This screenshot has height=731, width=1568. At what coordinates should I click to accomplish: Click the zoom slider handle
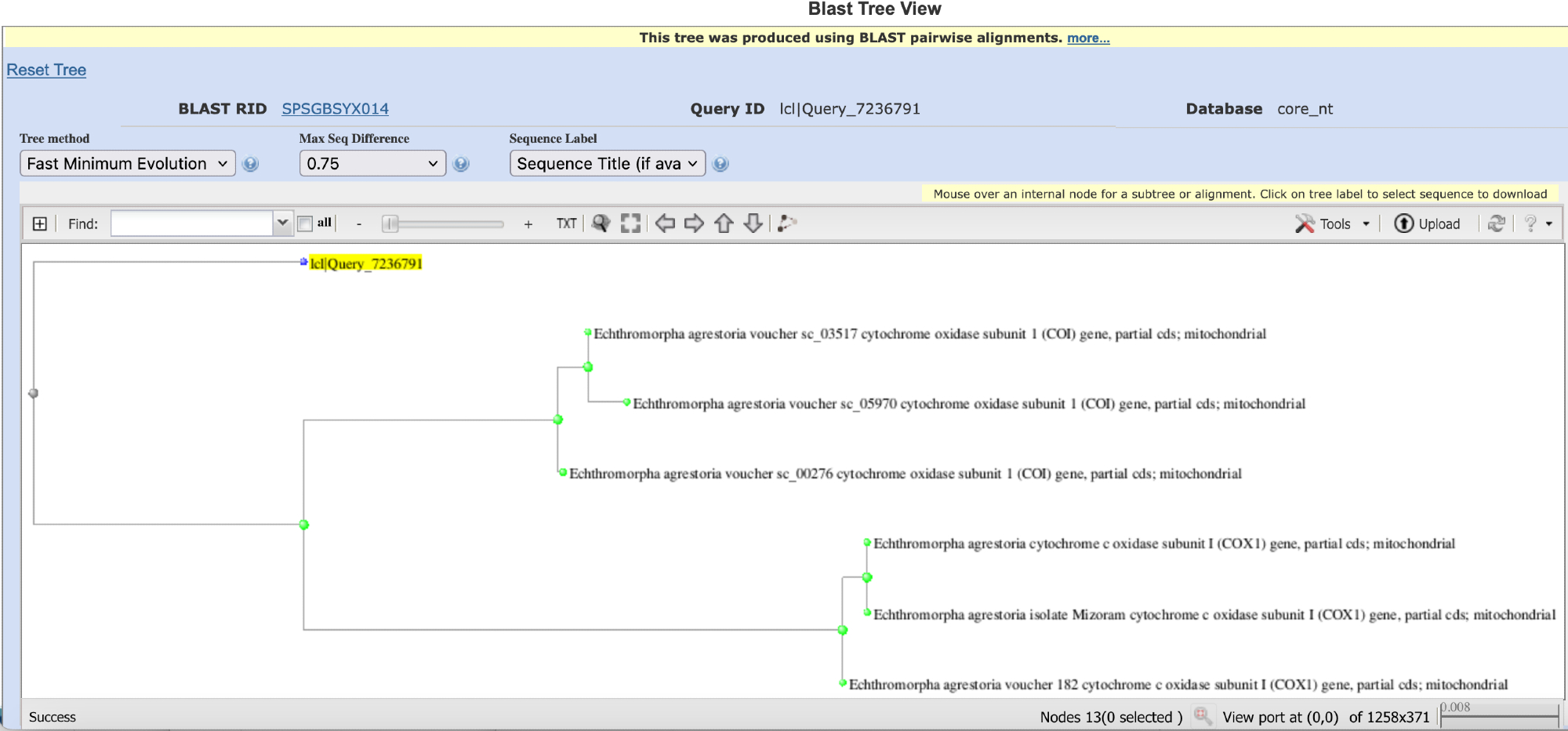[390, 224]
